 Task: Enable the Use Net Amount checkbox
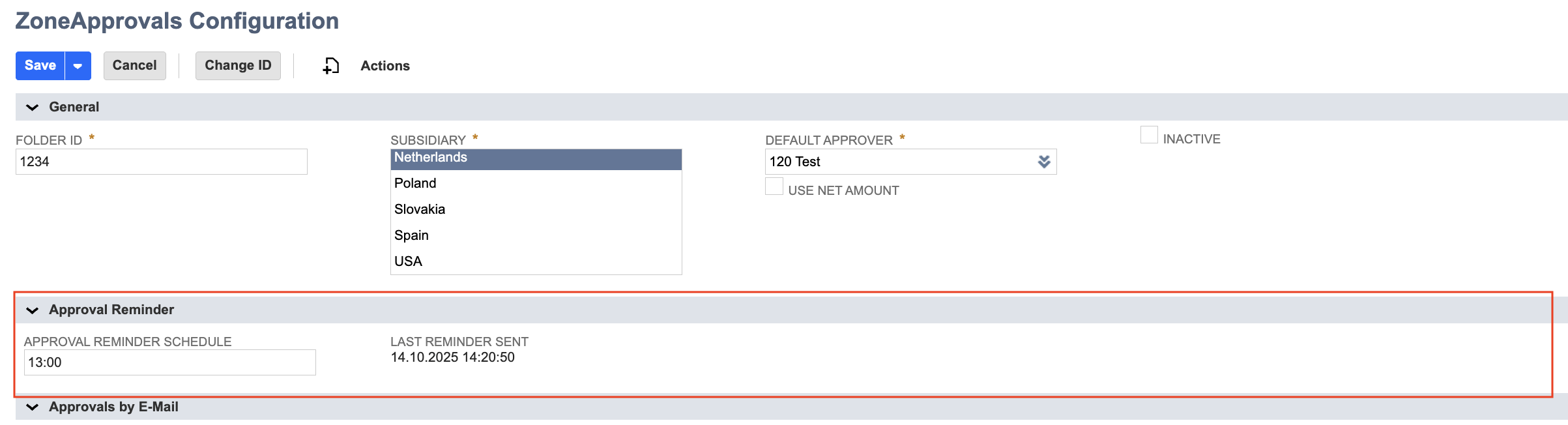pos(774,186)
